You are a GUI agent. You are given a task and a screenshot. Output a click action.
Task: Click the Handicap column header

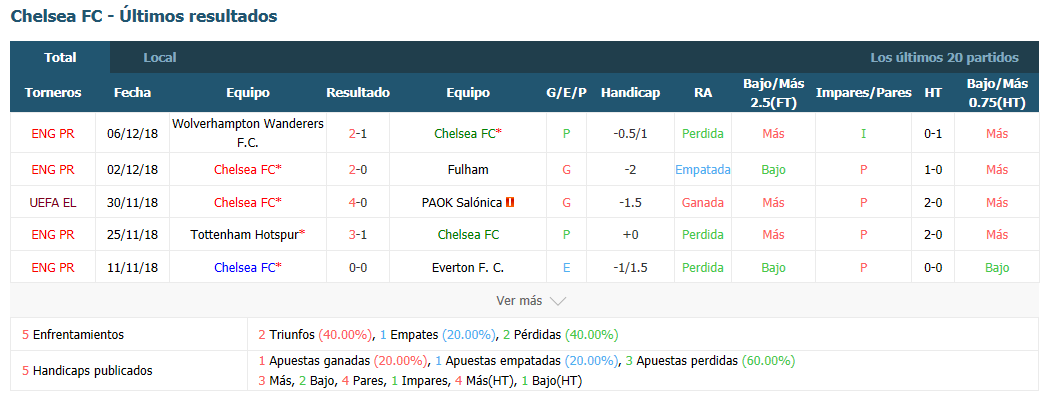pos(630,93)
